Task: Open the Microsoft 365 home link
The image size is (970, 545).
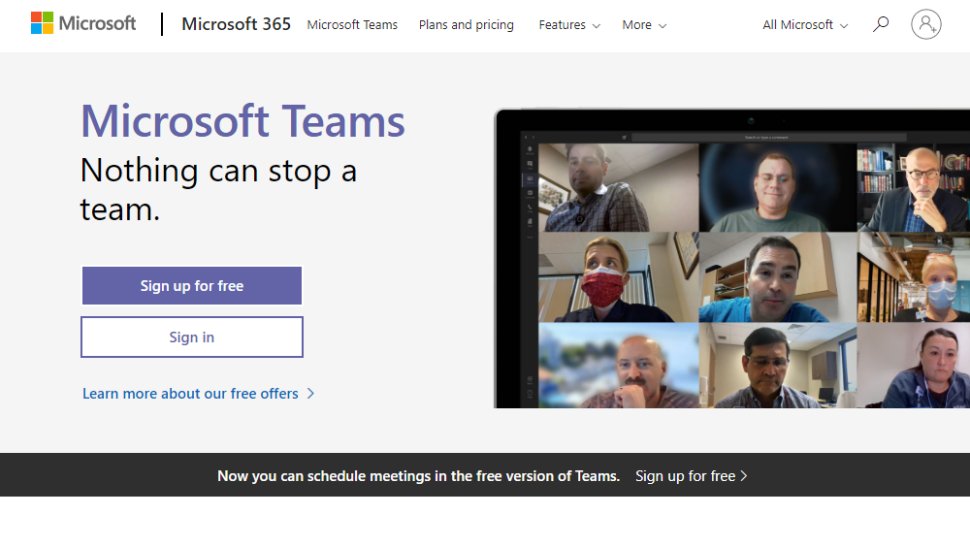Action: pos(236,24)
